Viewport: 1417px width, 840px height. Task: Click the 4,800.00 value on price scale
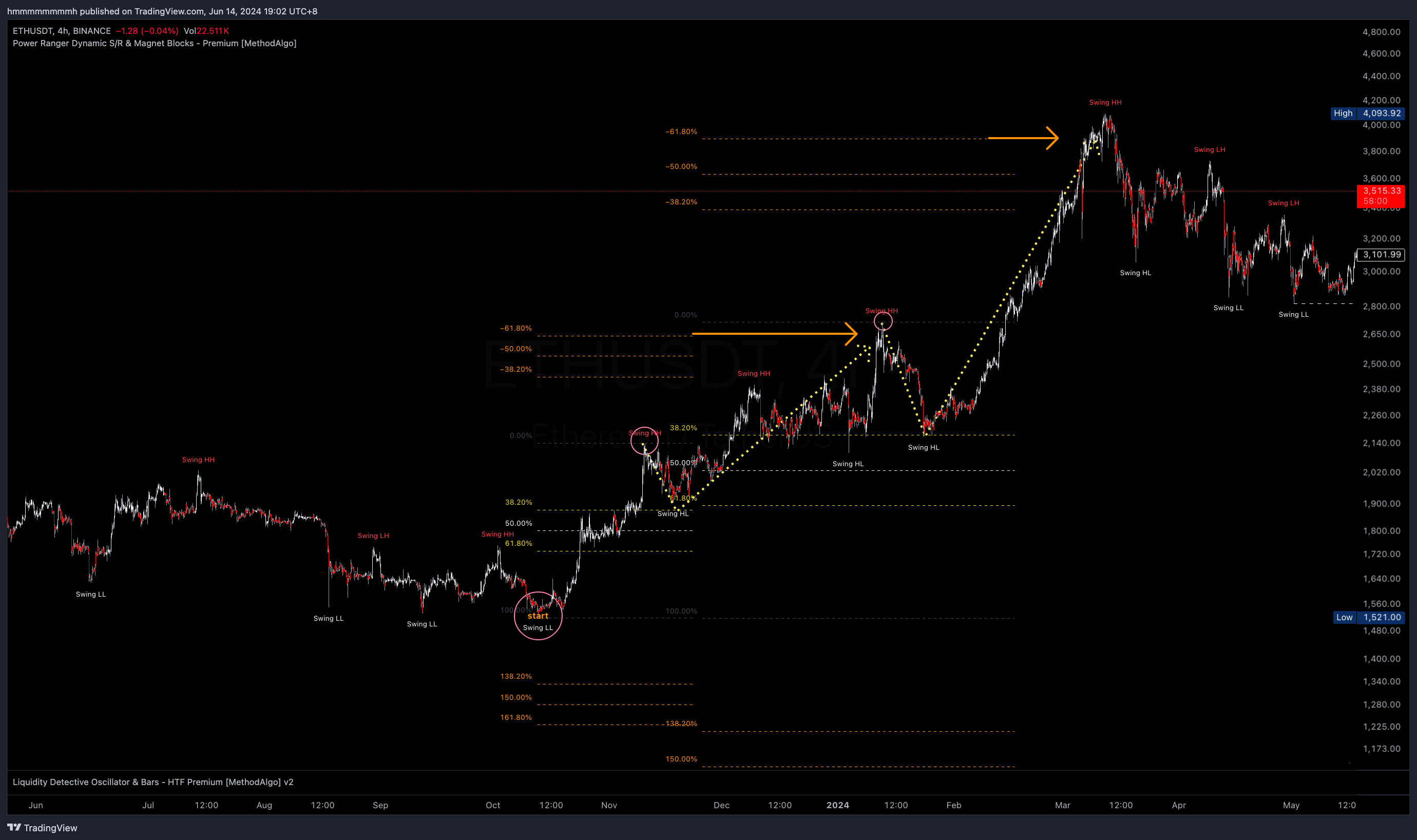point(1381,32)
